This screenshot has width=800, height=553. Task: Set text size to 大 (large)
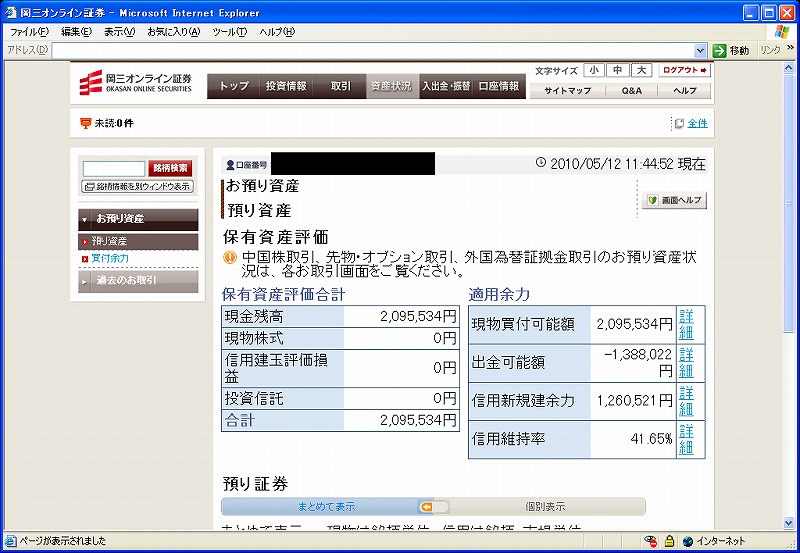tap(641, 70)
